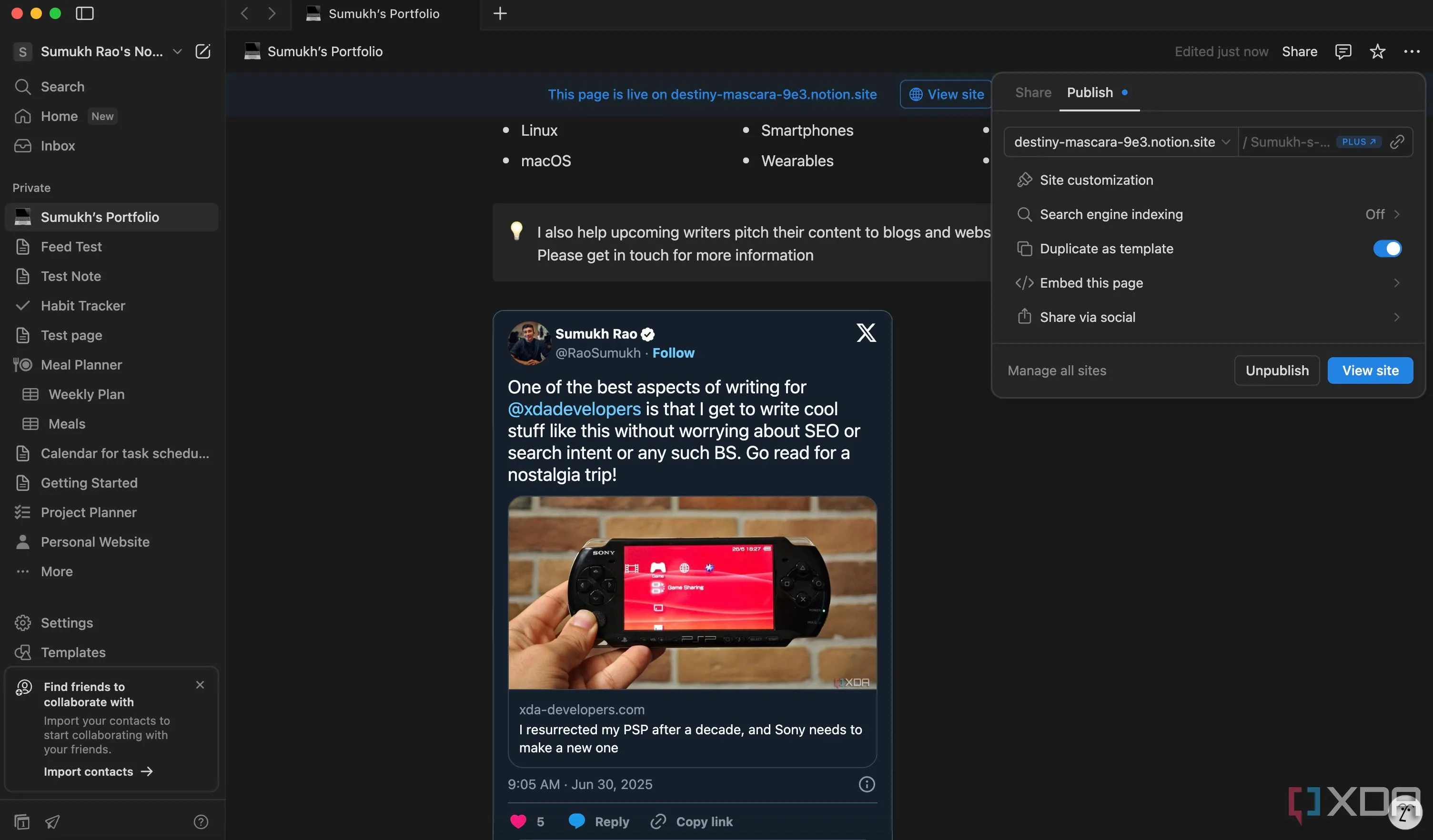
Task: Open trash icon at sidebar bottom
Action: (x=21, y=822)
